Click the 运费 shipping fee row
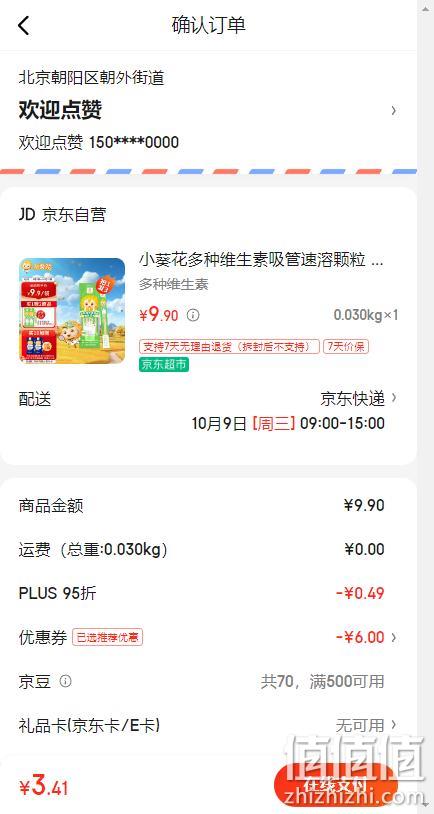 coord(208,550)
